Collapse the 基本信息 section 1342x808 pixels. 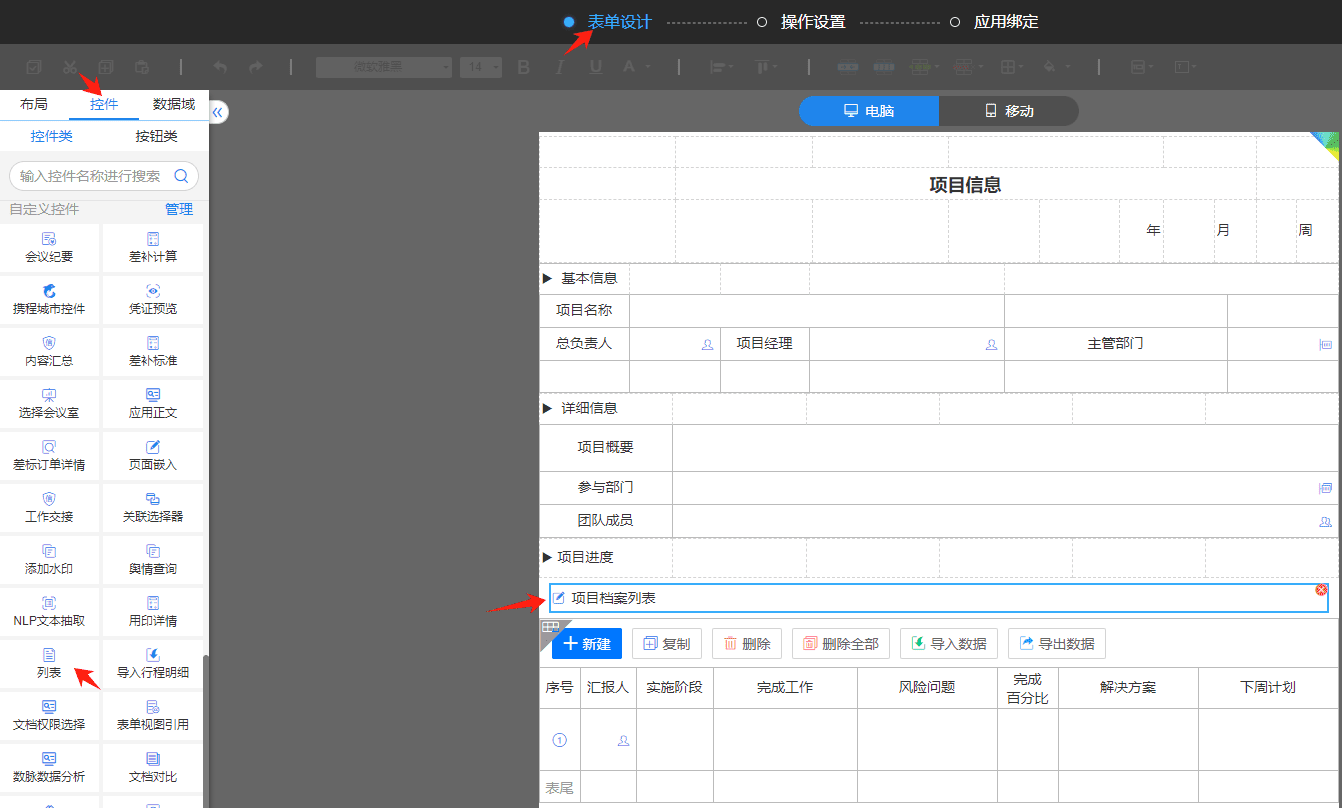coord(547,278)
